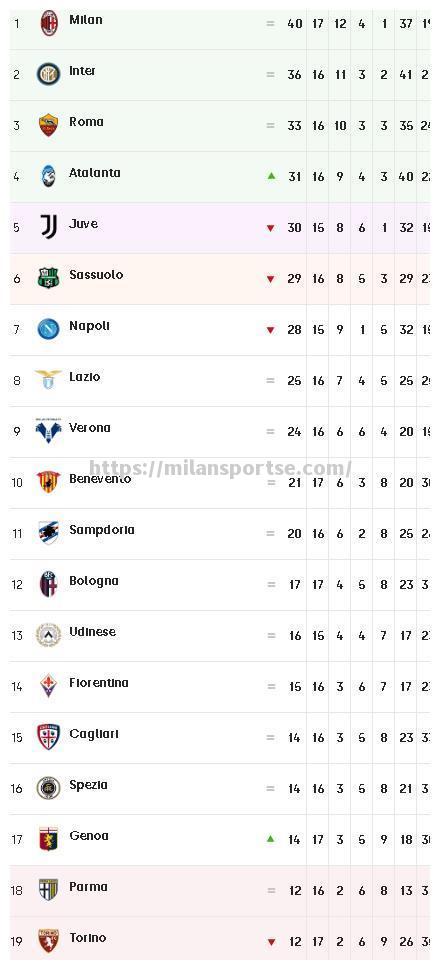Open the Napoli blue N badge
The width and height of the screenshot is (440, 970).
48,329
